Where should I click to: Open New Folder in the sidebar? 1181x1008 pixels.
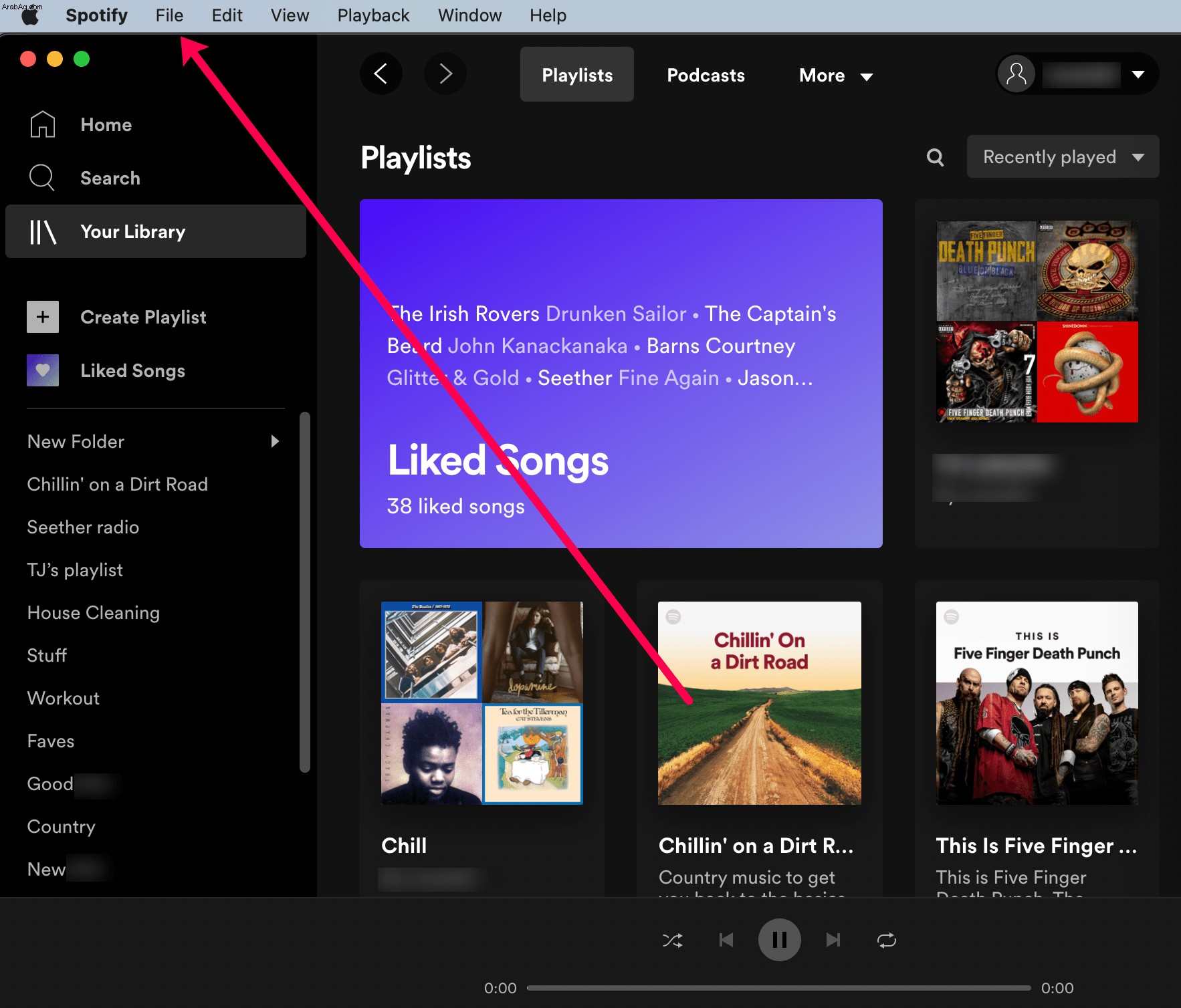pyautogui.click(x=76, y=441)
